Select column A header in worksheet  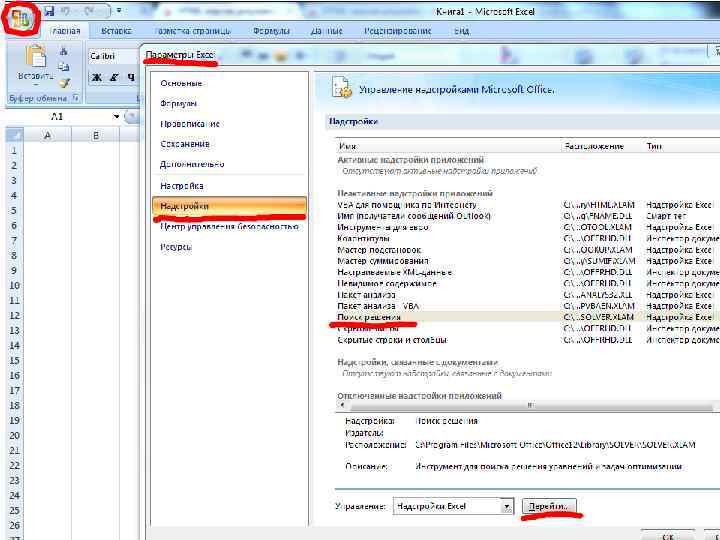47,135
